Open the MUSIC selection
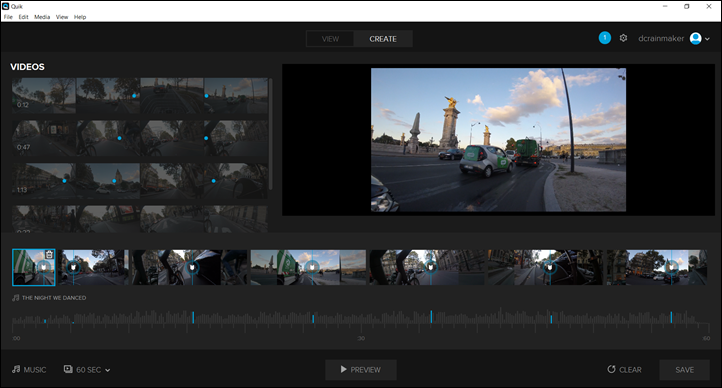The height and width of the screenshot is (388, 722). pyautogui.click(x=29, y=370)
